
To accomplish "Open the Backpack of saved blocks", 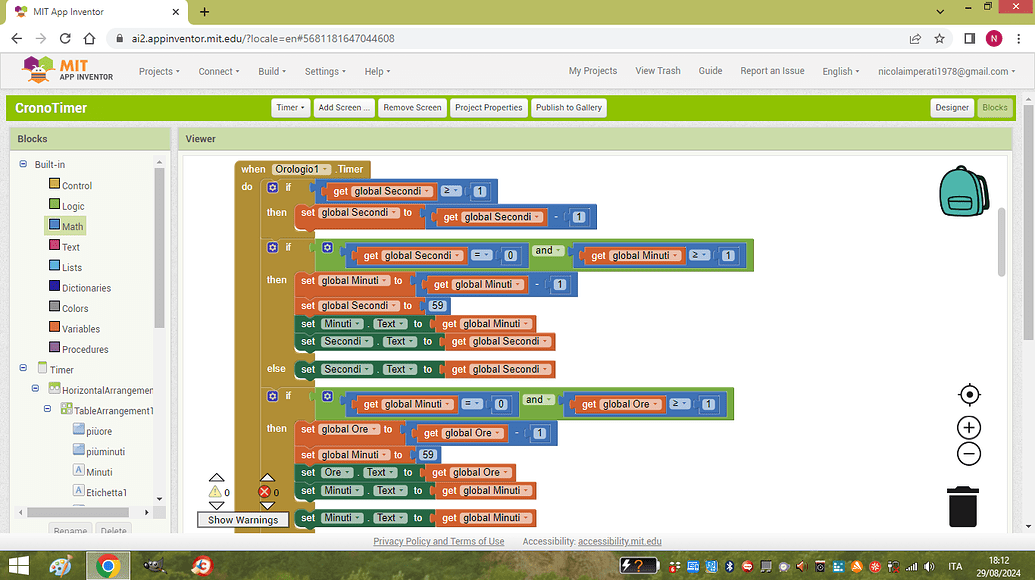I will point(963,192).
